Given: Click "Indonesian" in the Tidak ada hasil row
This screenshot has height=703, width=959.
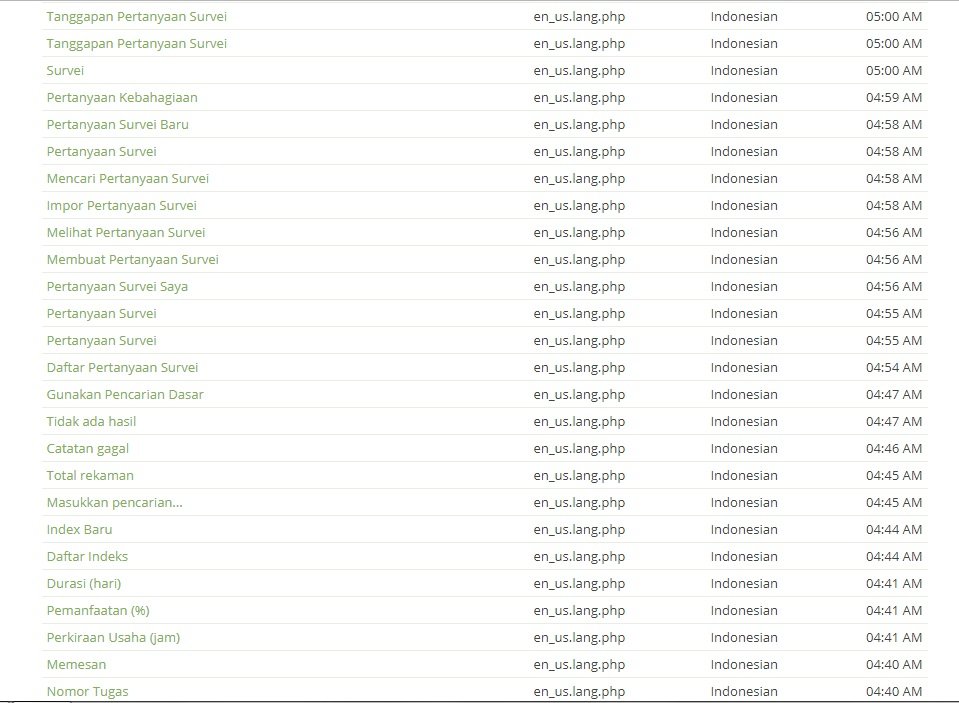Looking at the screenshot, I should click(744, 422).
